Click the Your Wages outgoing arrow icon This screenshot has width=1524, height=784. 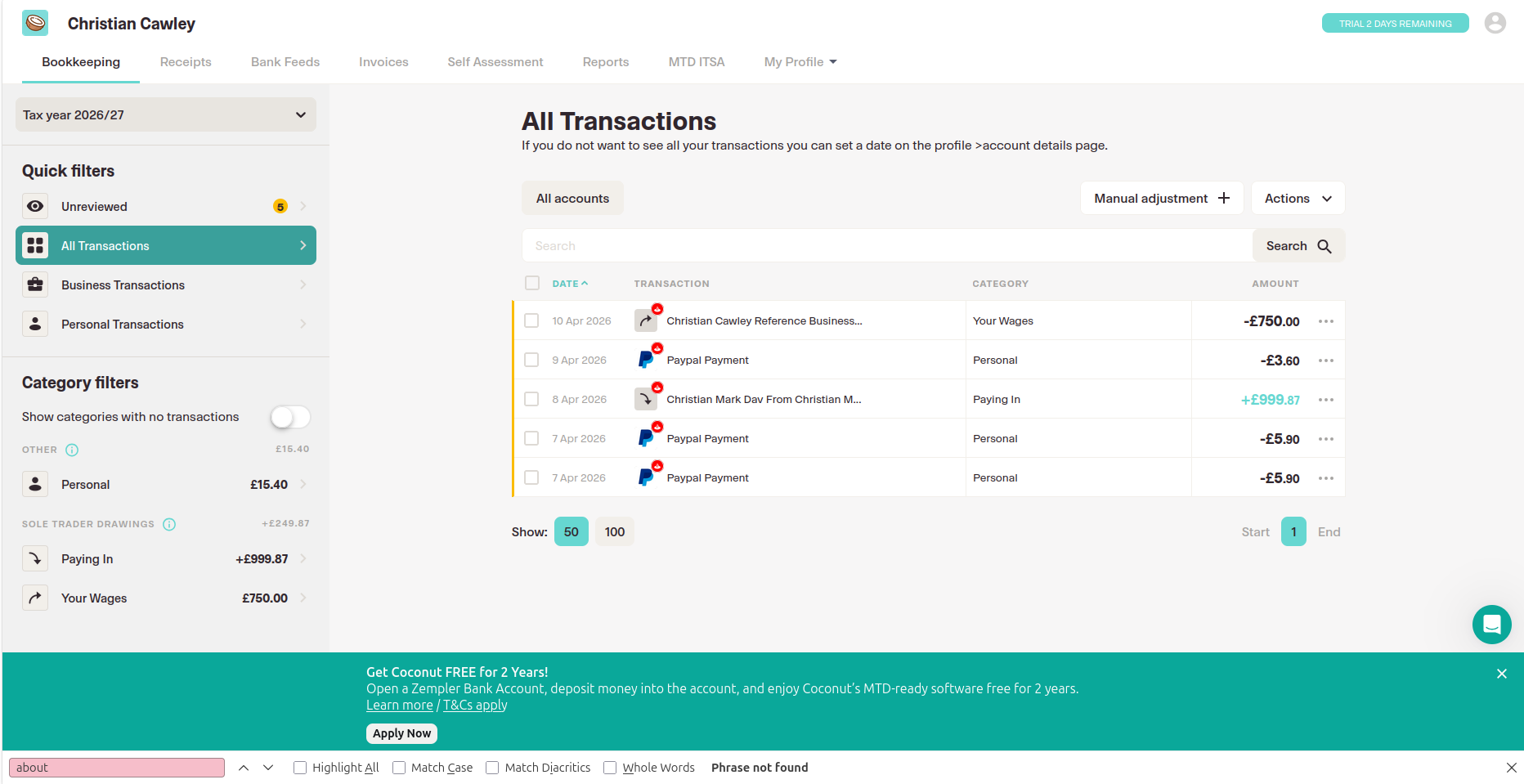pyautogui.click(x=35, y=598)
